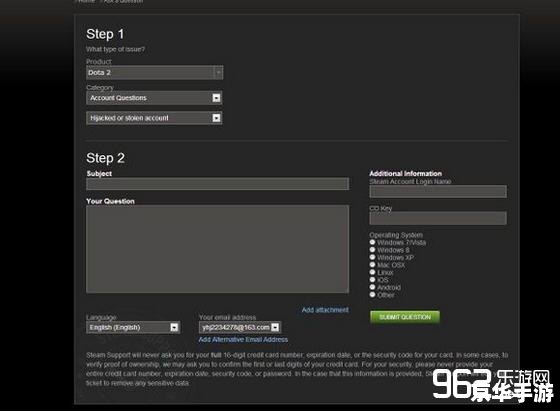Focus the CD Key input field
Image resolution: width=560 pixels, height=411 pixels.
pos(438,218)
